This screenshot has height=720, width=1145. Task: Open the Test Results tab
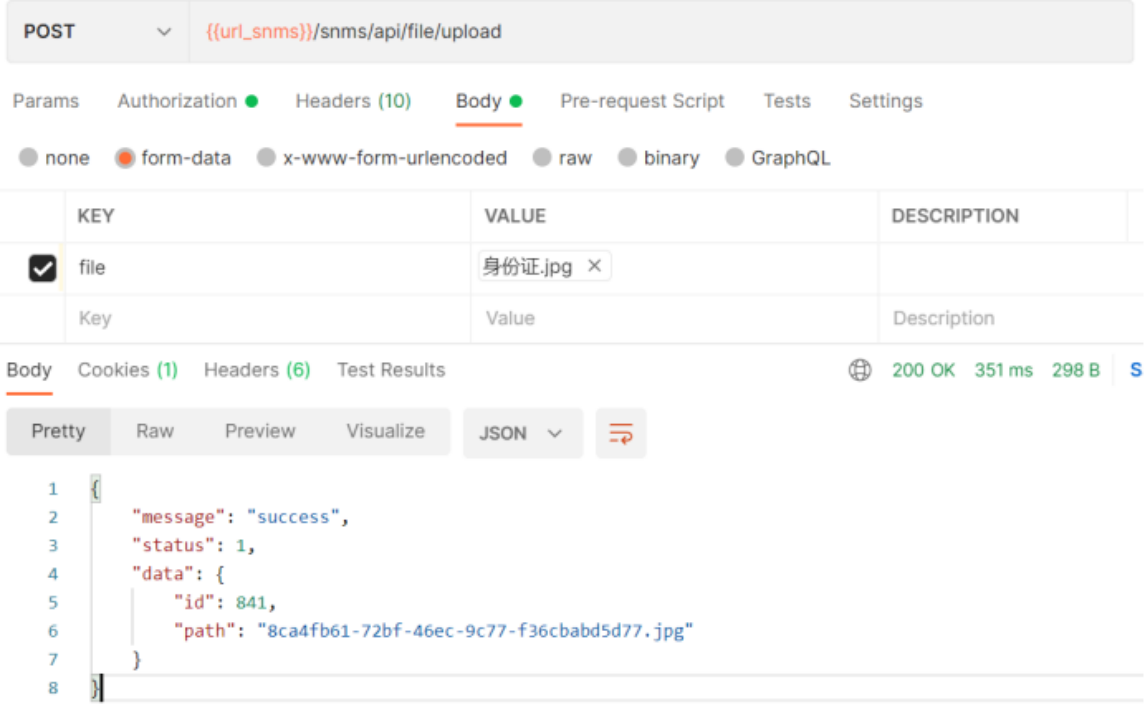[391, 370]
